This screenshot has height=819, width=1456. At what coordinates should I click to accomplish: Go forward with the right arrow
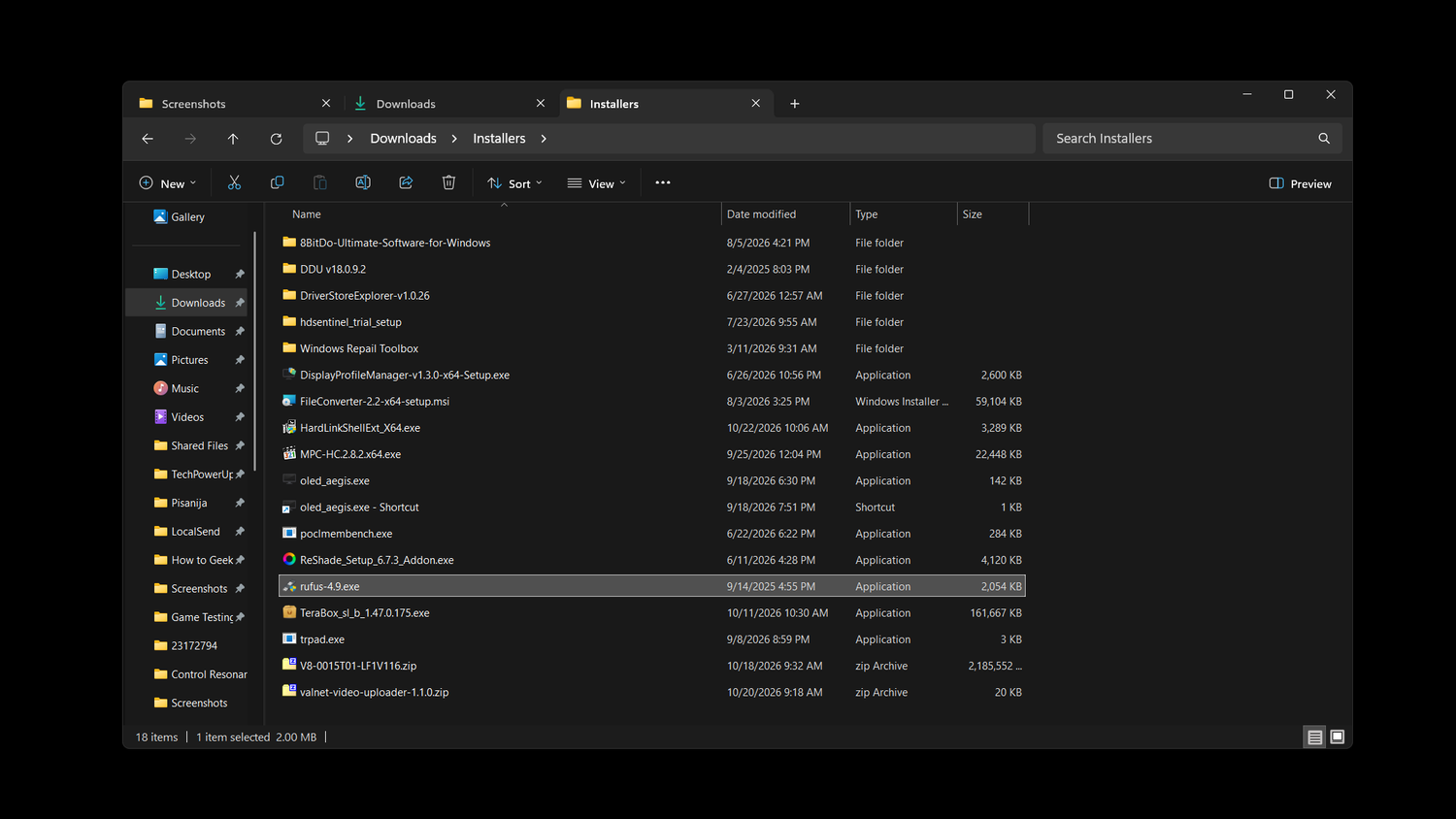point(190,139)
